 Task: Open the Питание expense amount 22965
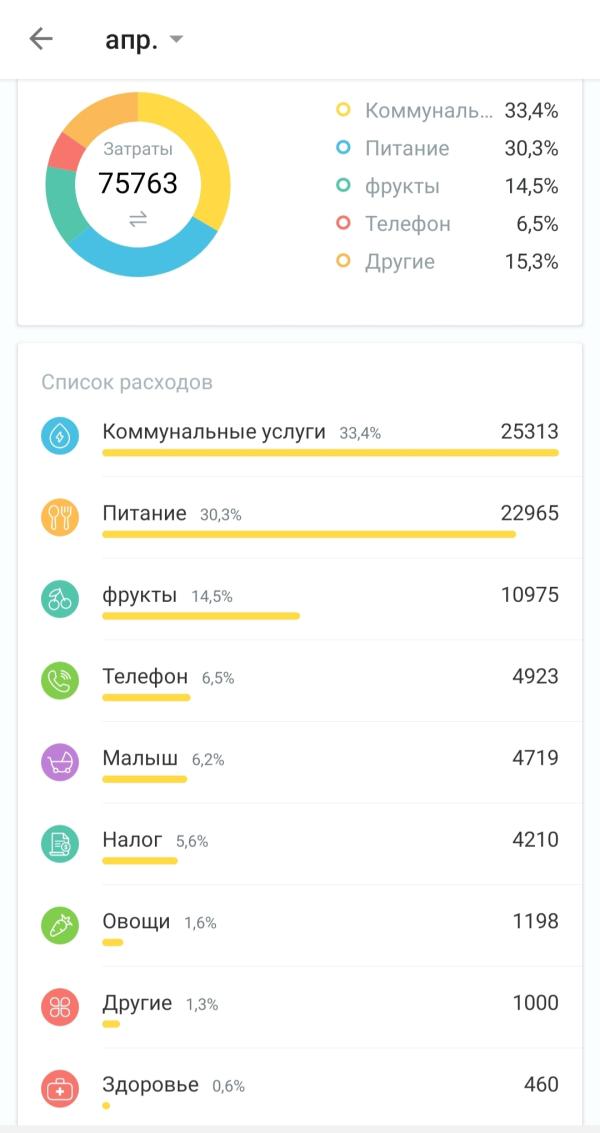[529, 513]
